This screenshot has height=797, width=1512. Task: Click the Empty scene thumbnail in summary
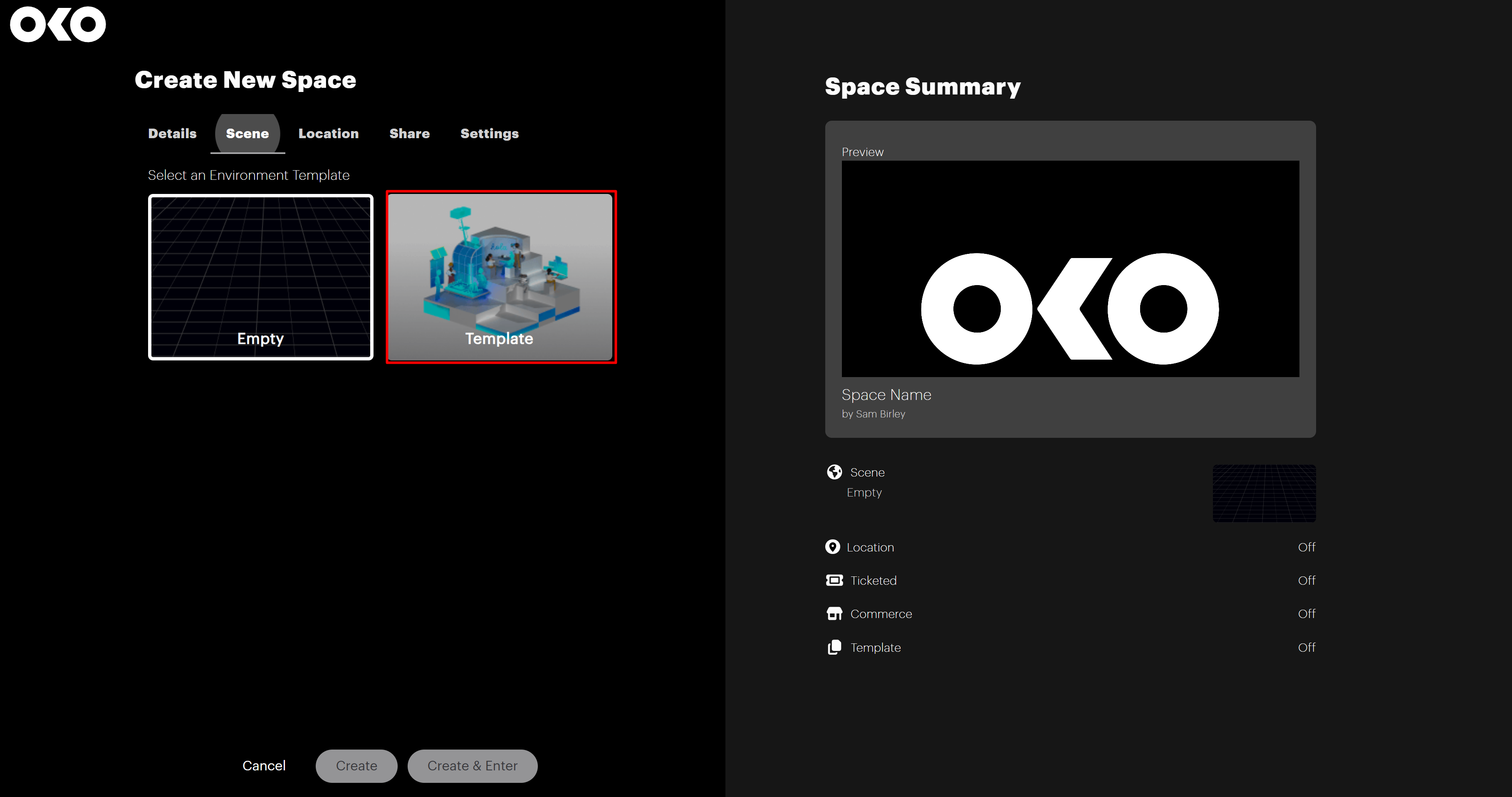pos(1265,493)
